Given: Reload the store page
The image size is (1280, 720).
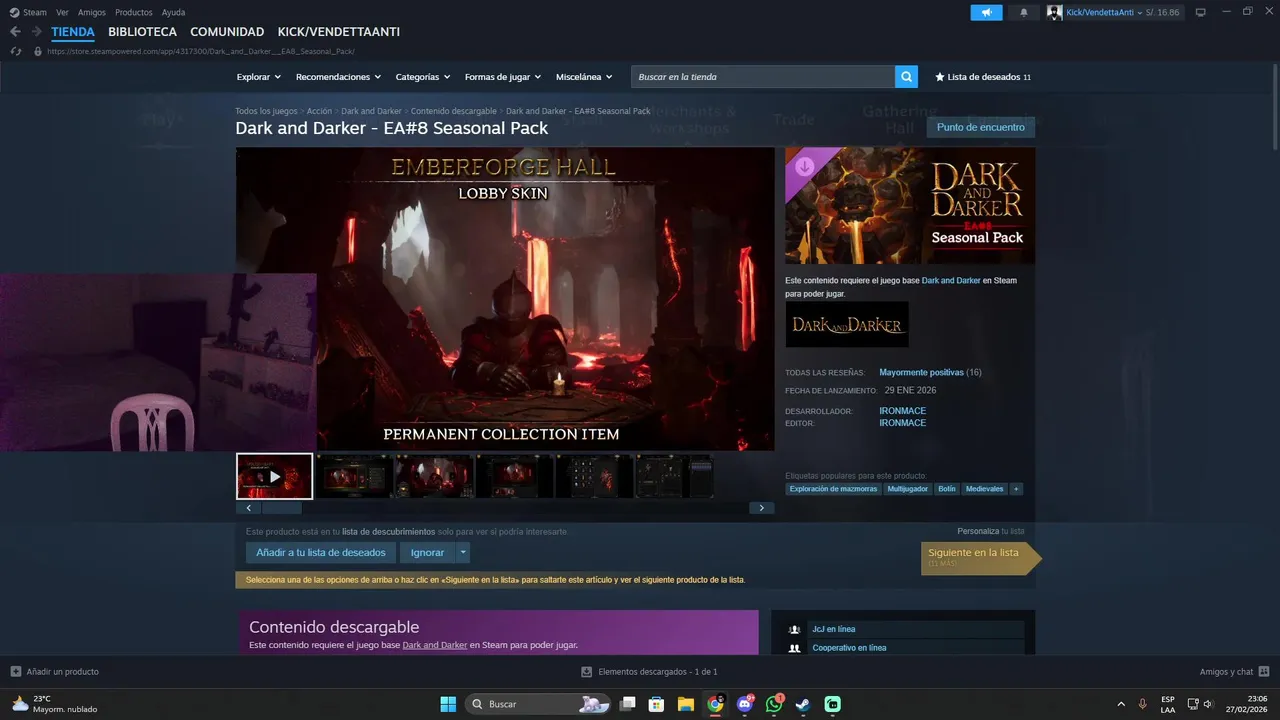Looking at the screenshot, I should pos(15,51).
